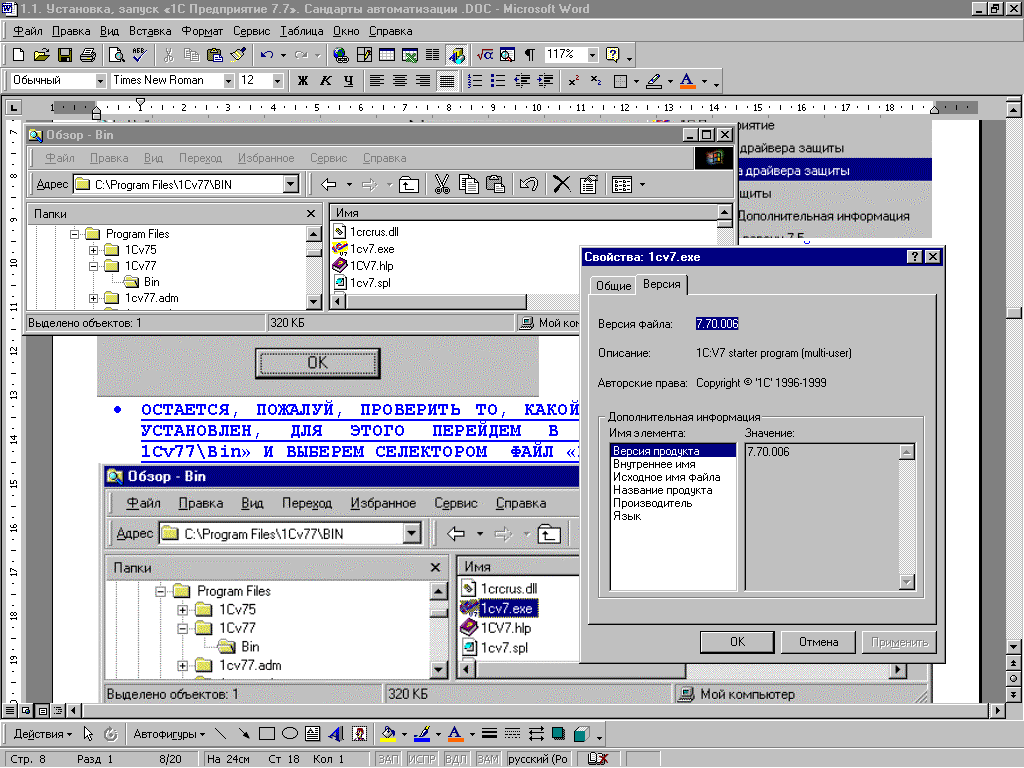Open an existing file from toolbar
The image size is (1024, 768).
(x=41, y=55)
